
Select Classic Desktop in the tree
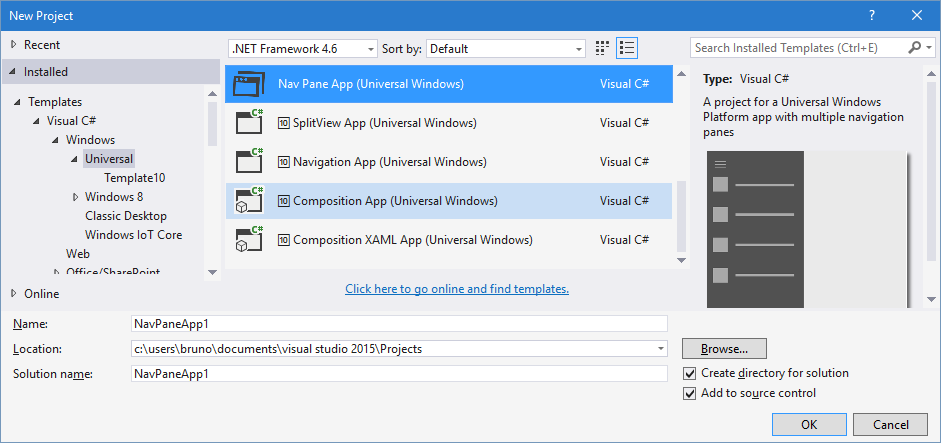(x=126, y=216)
